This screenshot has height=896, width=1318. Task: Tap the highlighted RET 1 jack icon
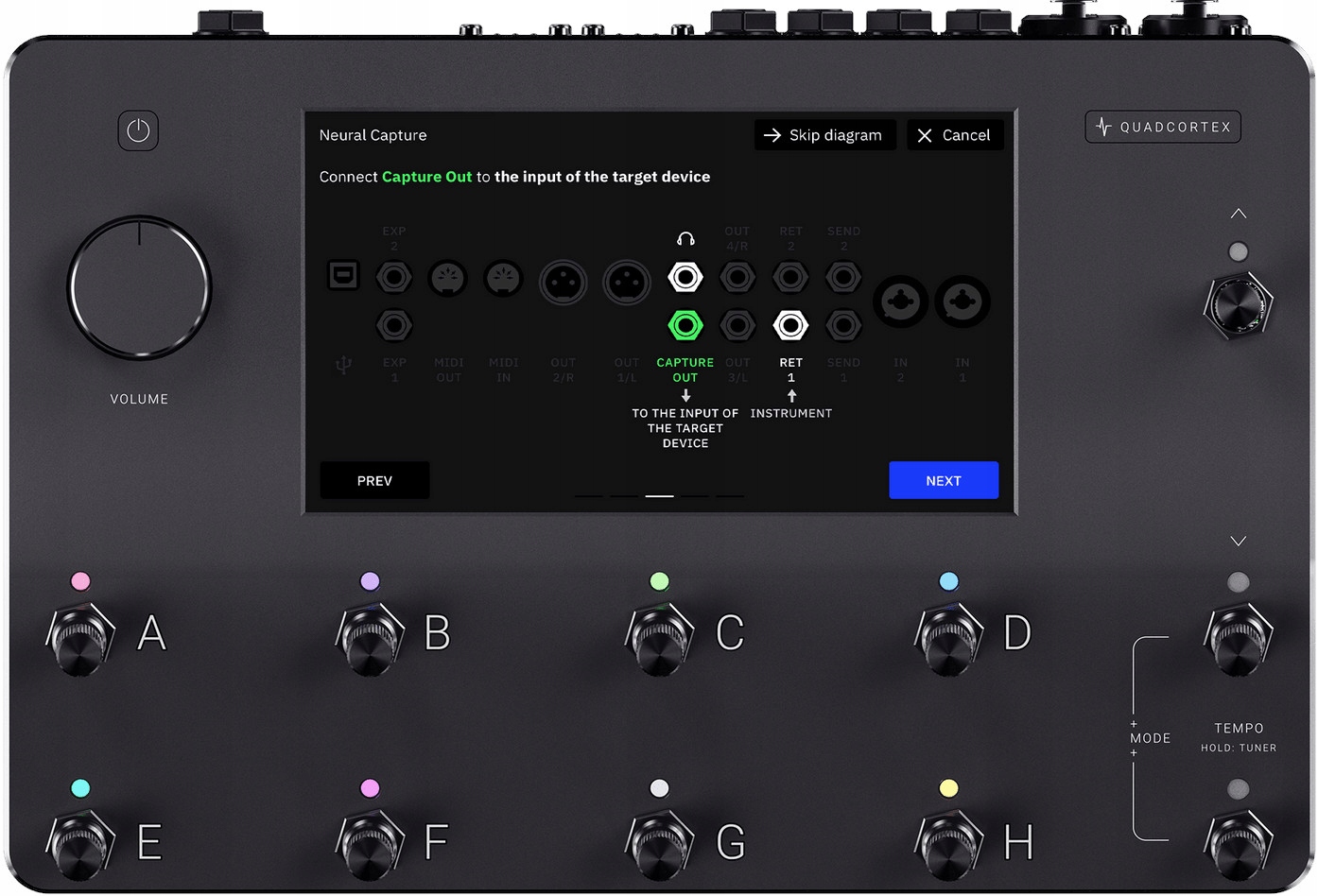[790, 326]
